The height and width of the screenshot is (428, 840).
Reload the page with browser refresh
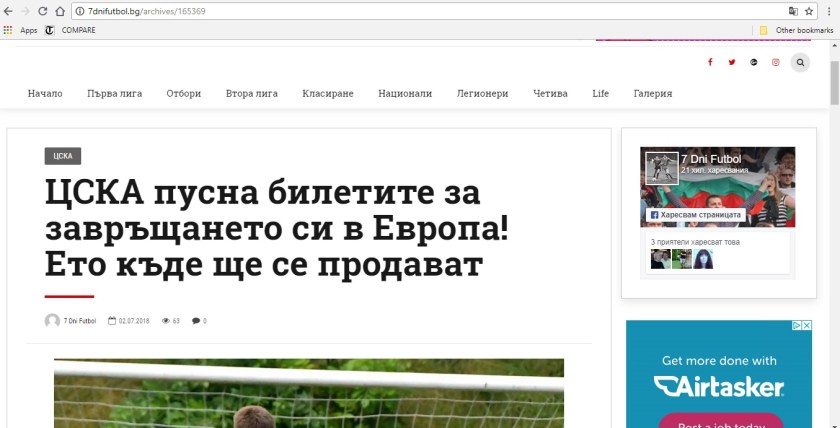click(42, 10)
